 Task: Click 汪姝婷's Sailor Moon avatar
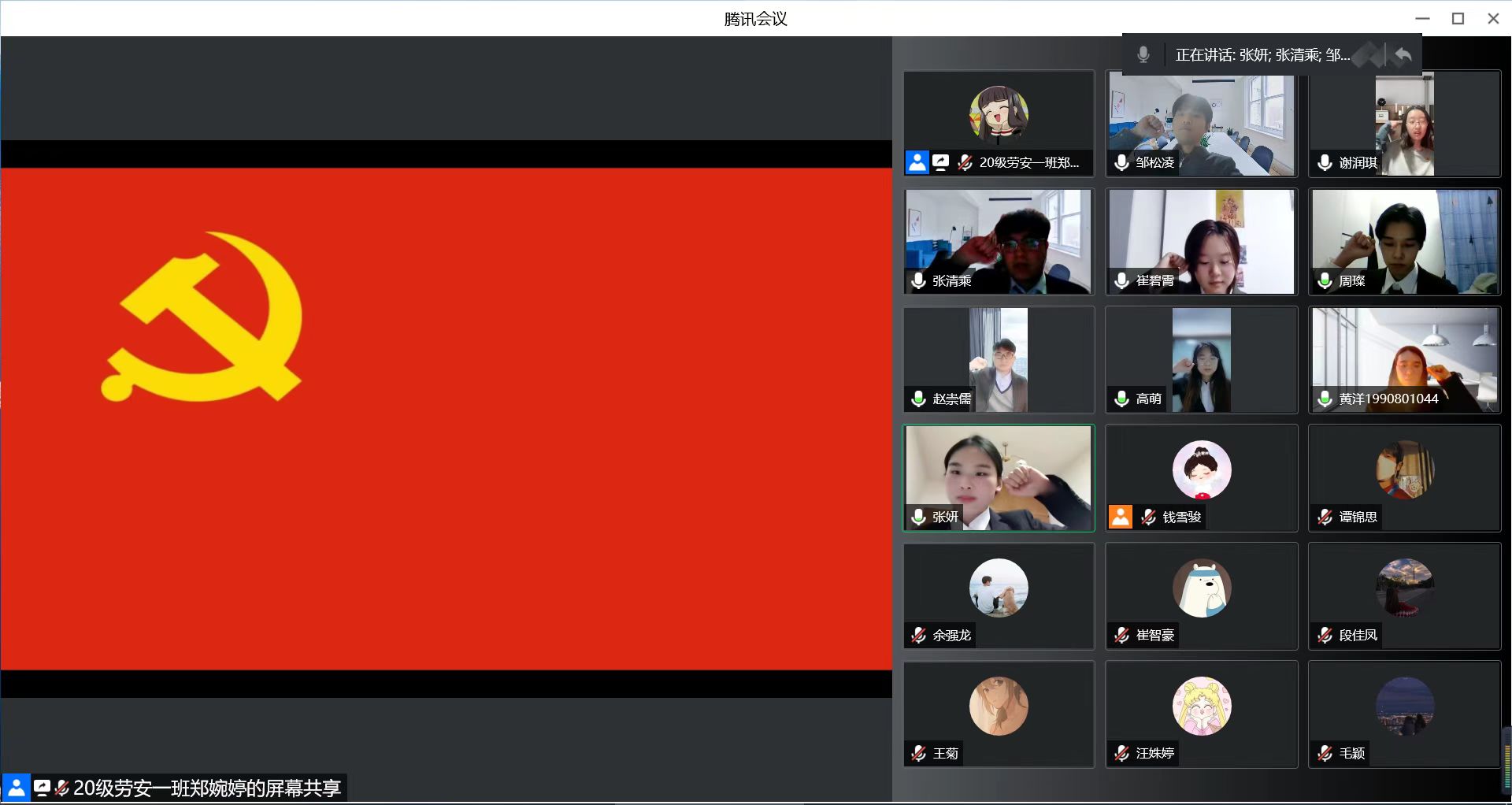pos(1202,706)
